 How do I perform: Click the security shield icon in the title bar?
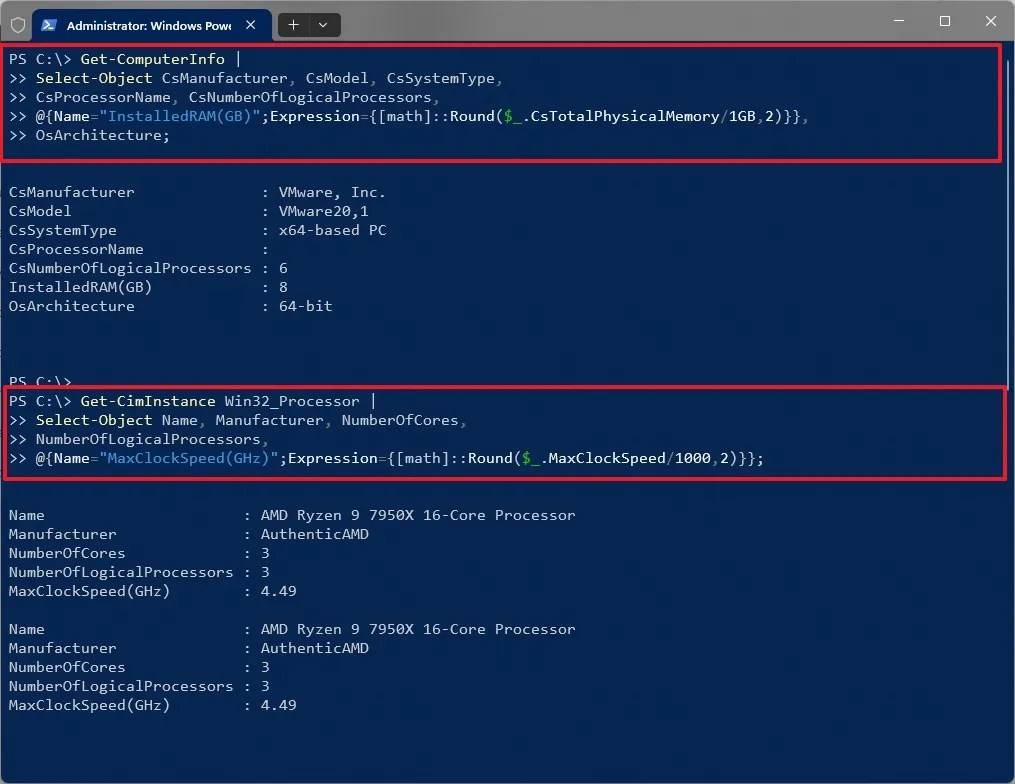(x=16, y=24)
